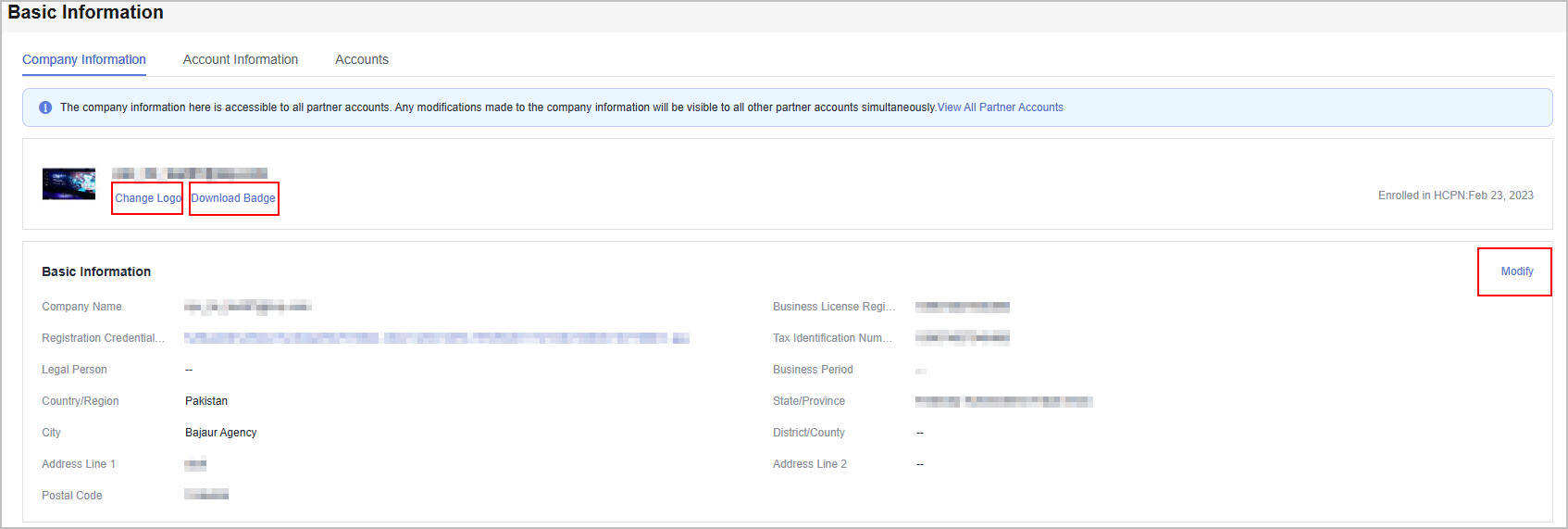The width and height of the screenshot is (1568, 529).
Task: Click the truncated Tax Identification Num... label
Action: (832, 338)
